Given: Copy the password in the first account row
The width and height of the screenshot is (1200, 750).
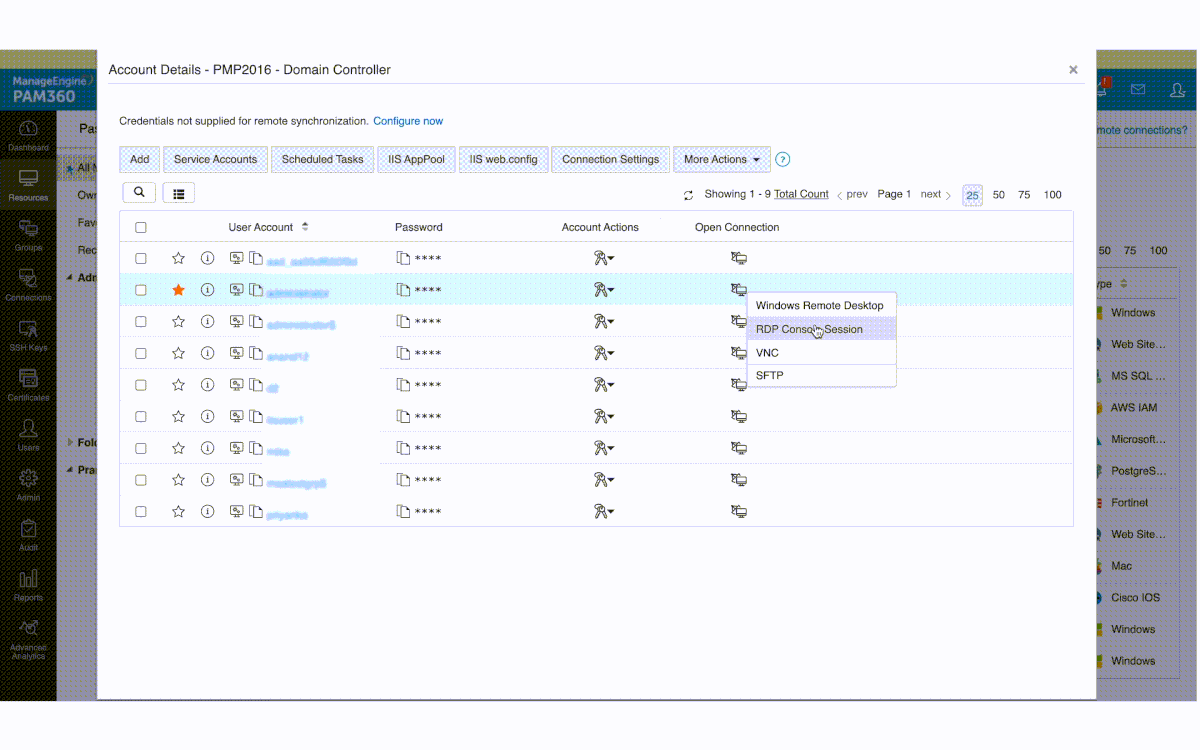Looking at the screenshot, I should [403, 258].
